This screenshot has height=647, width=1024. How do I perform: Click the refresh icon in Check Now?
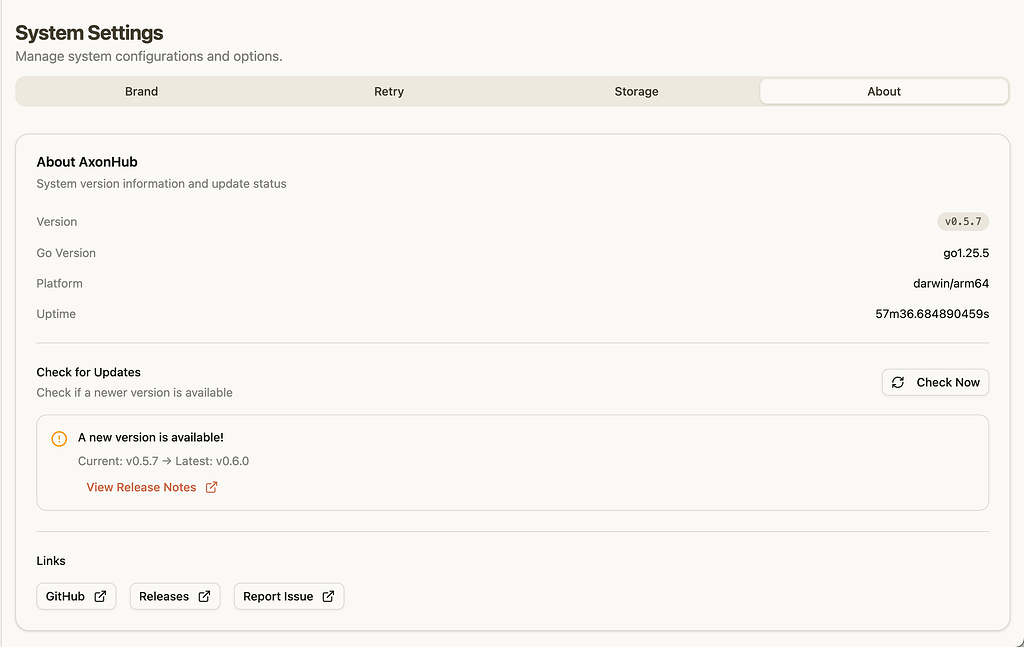tap(898, 383)
